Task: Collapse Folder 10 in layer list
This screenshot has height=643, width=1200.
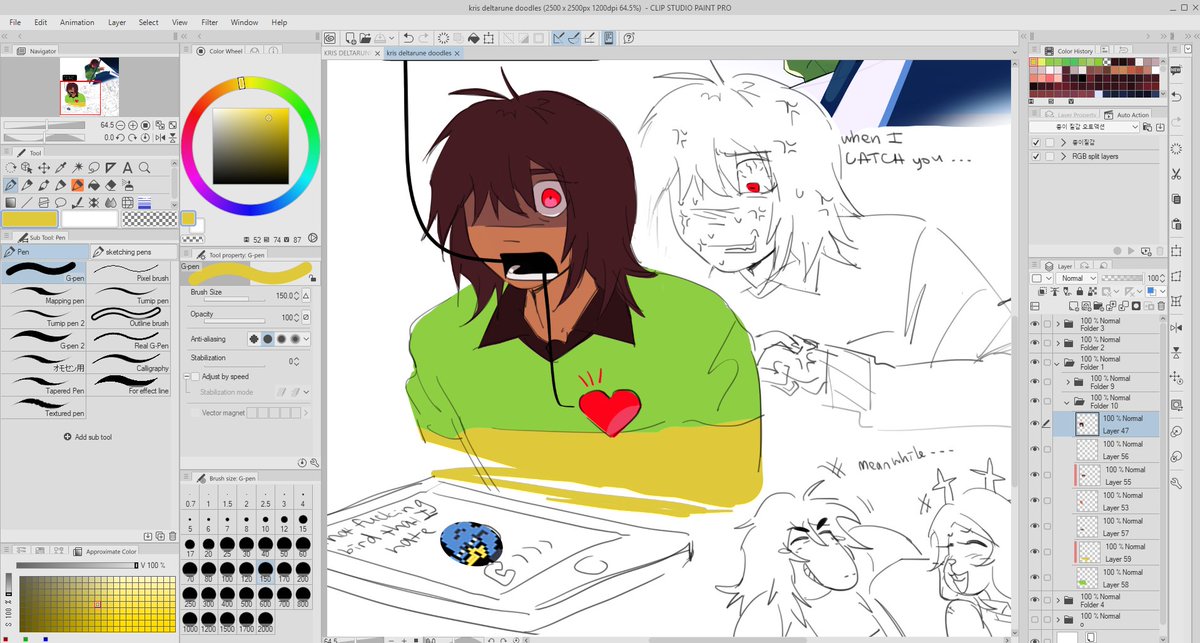Action: click(x=1067, y=403)
